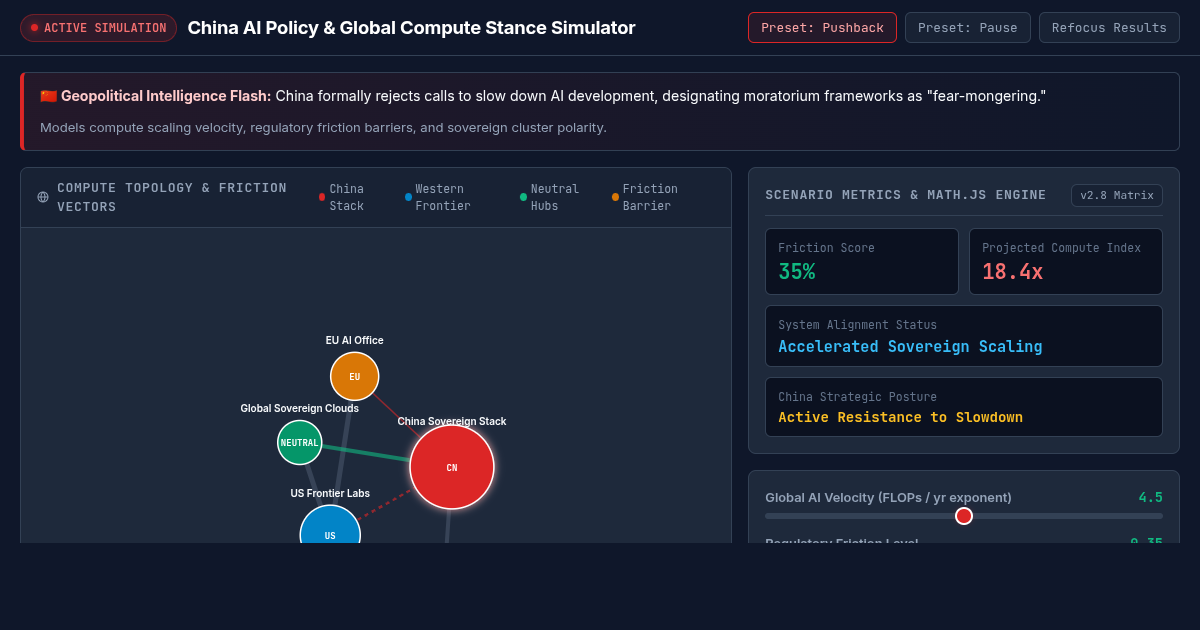Click the Global Sovereign Clouds node label
Viewport: 1200px width, 630px height.
pos(299,408)
